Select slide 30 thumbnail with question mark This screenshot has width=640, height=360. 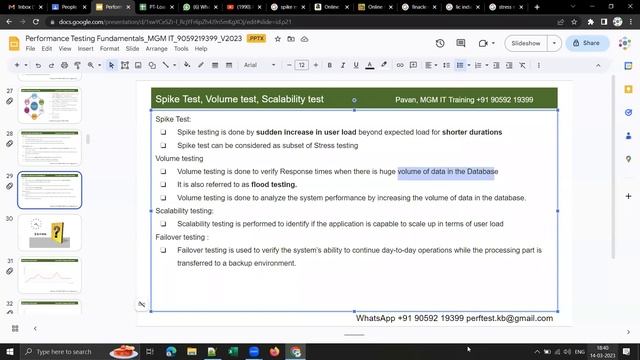pyautogui.click(x=49, y=233)
